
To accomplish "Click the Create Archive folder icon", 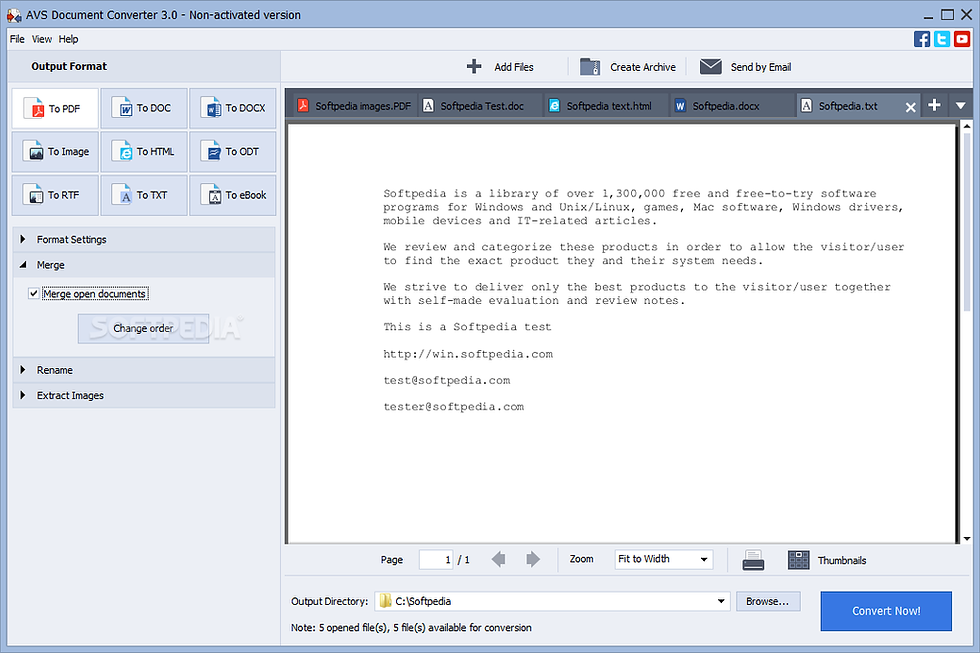I will pyautogui.click(x=590, y=66).
